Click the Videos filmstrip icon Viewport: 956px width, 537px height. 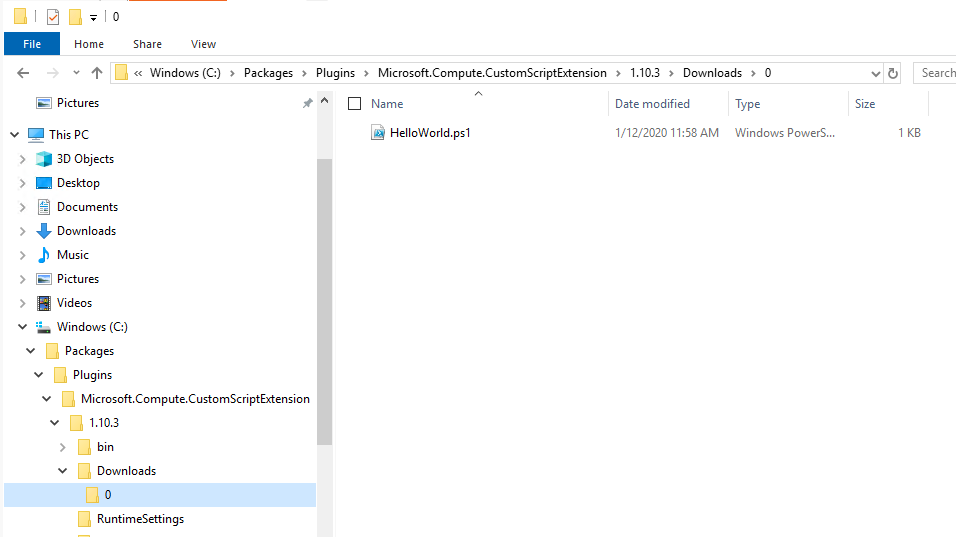44,303
